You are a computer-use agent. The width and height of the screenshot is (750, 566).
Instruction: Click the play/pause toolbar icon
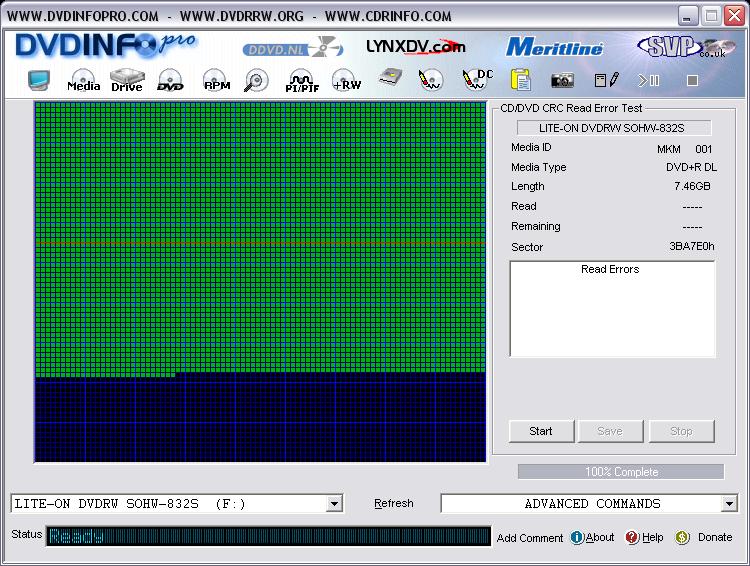(x=649, y=80)
